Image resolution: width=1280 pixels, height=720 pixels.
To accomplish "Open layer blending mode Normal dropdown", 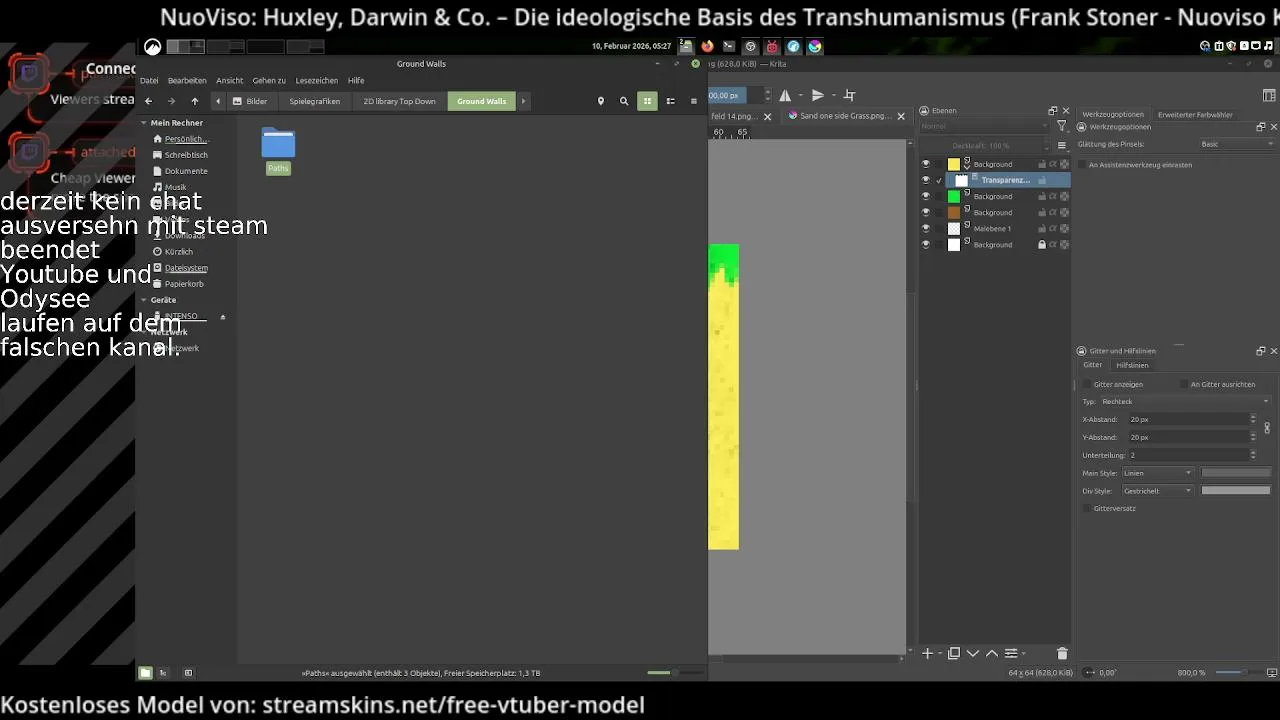I will point(985,127).
